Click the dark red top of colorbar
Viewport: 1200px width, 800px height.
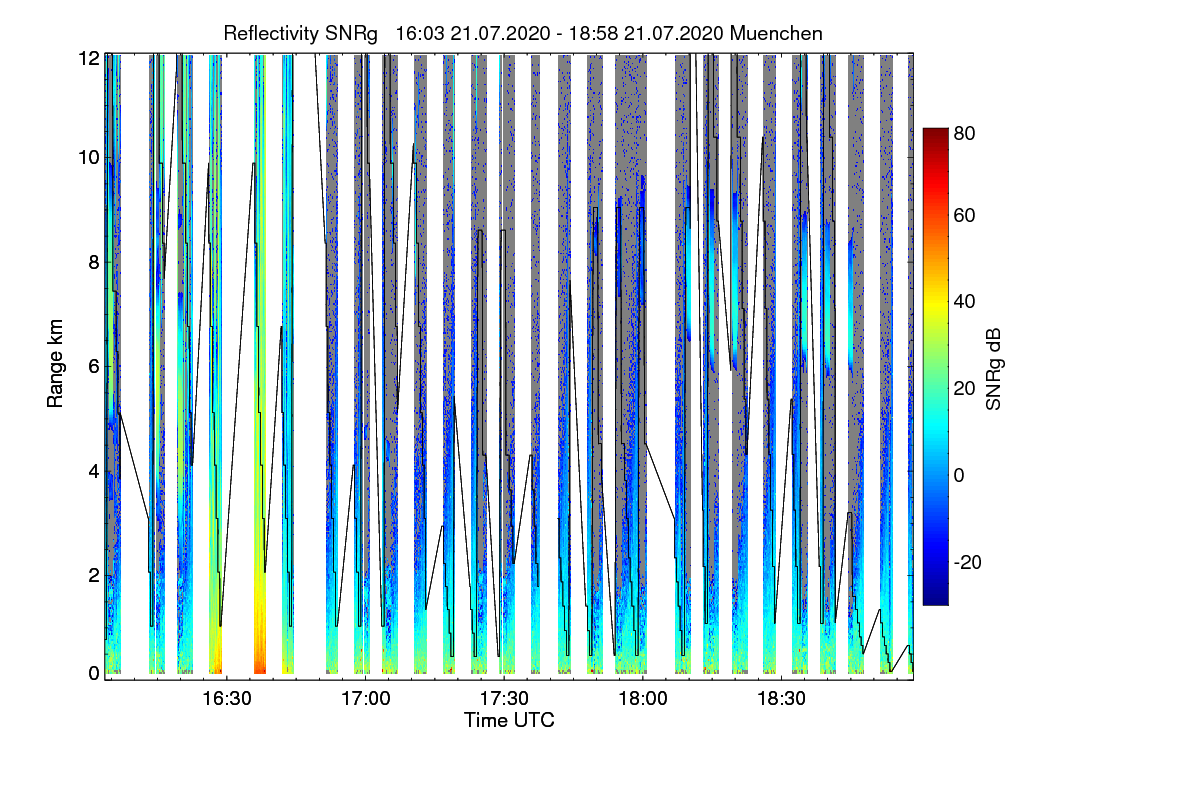tap(934, 134)
